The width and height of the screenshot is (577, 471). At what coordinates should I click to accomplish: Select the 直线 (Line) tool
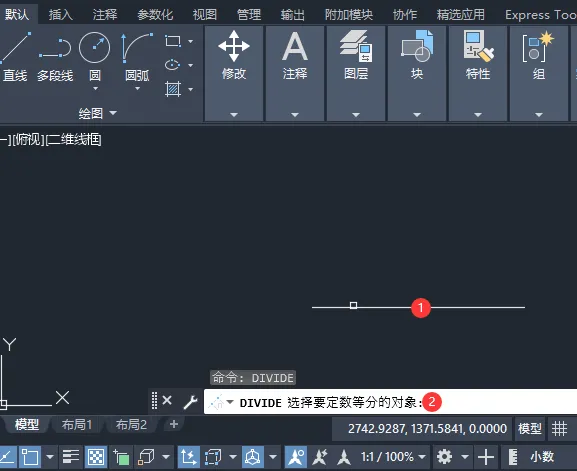point(15,56)
